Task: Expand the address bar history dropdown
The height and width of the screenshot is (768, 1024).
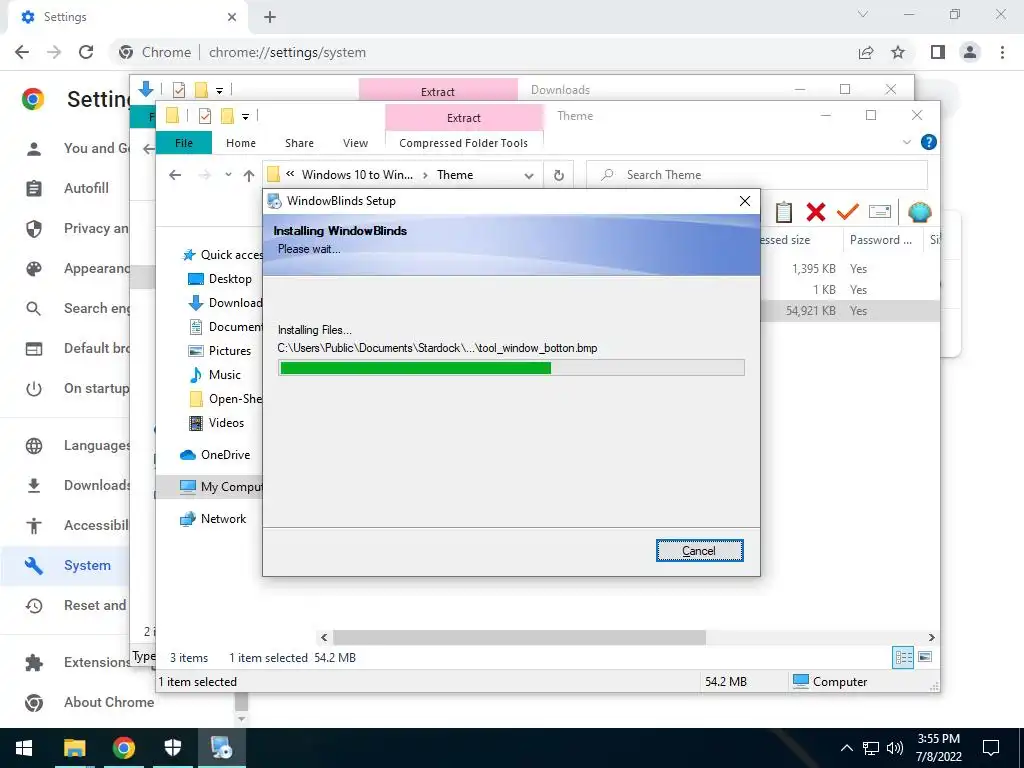Action: 529,176
